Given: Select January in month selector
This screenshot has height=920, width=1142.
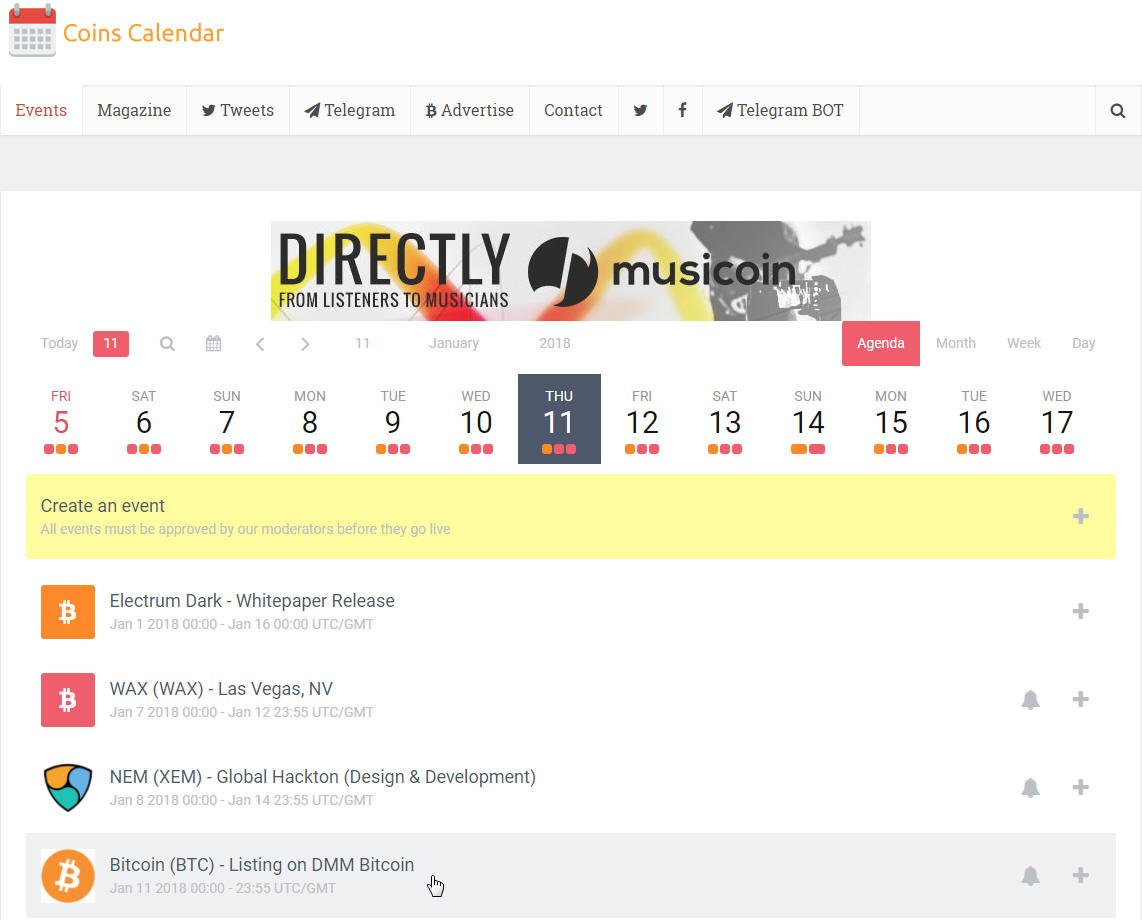Looking at the screenshot, I should (454, 343).
